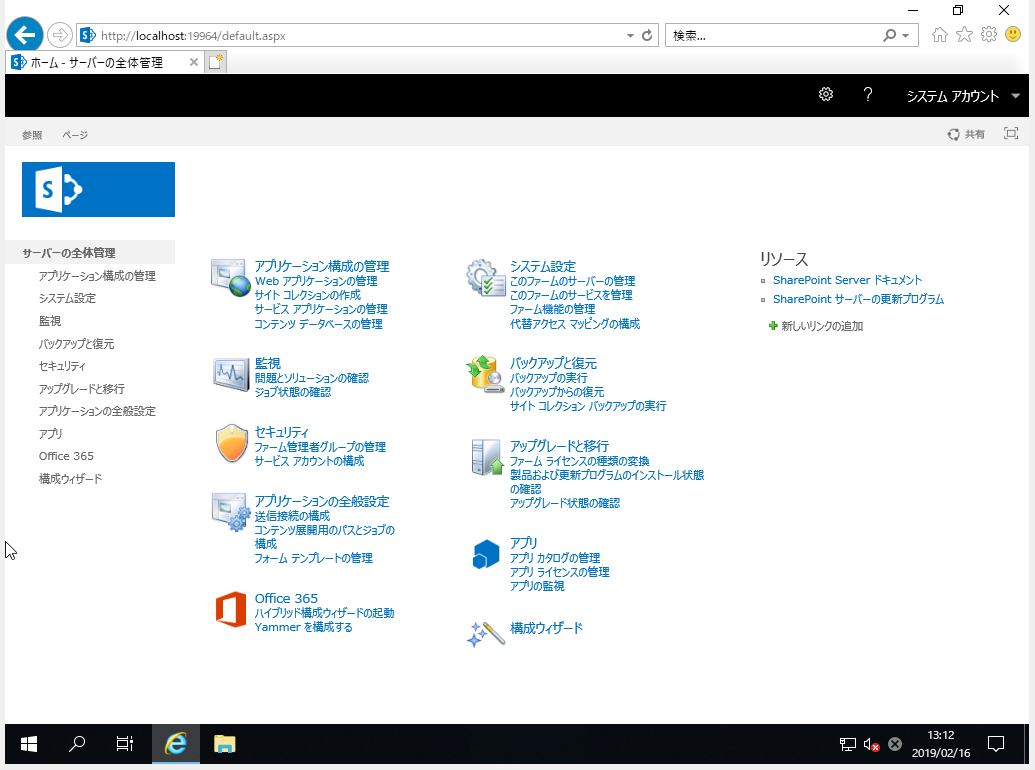Click the search magnifier icon in search box
Image resolution: width=1035 pixels, height=770 pixels.
click(x=890, y=36)
